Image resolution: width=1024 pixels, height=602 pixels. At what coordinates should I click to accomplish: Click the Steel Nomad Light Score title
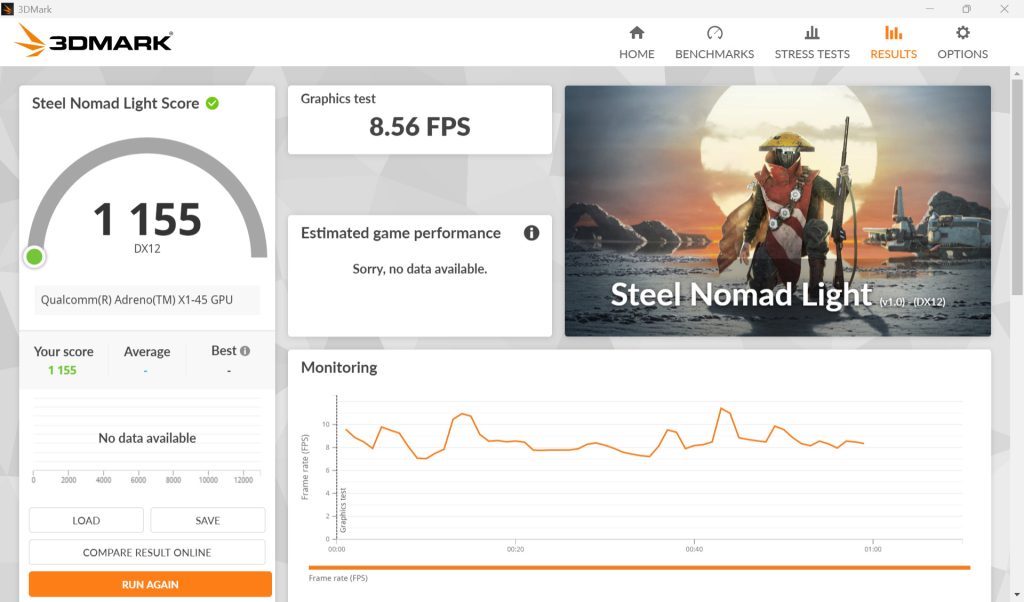pos(116,103)
